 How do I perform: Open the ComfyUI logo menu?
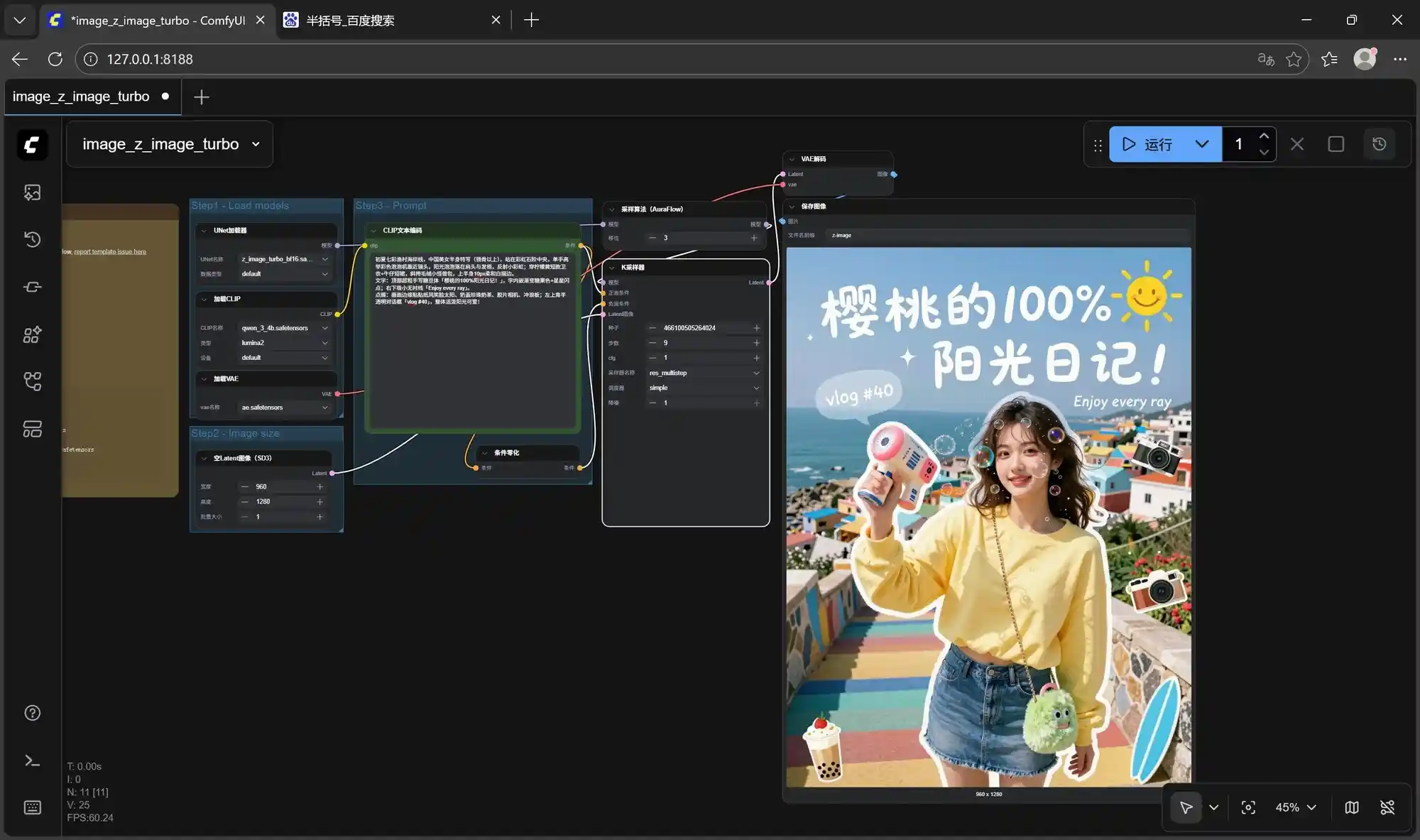coord(32,145)
